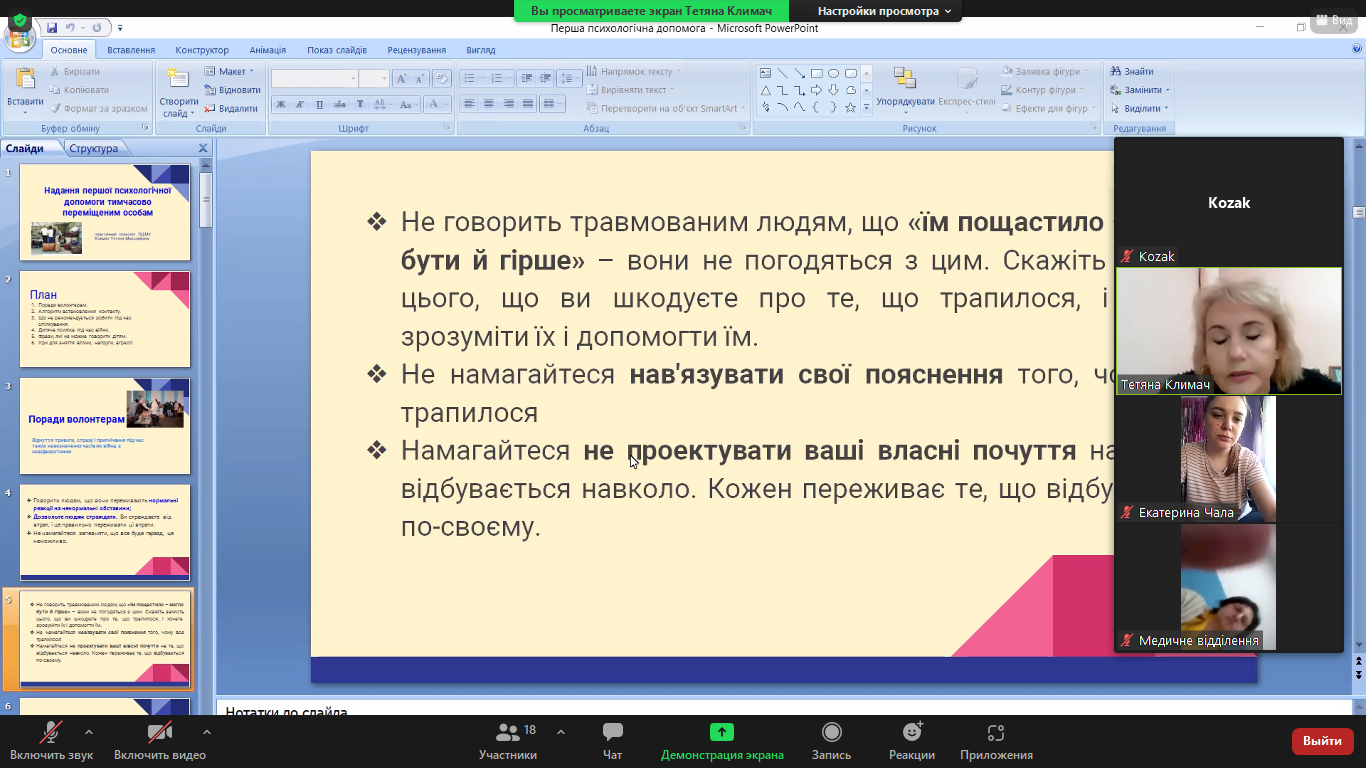
Task: Select slide 3 thumbnail Поради волонтерам
Action: (x=105, y=426)
